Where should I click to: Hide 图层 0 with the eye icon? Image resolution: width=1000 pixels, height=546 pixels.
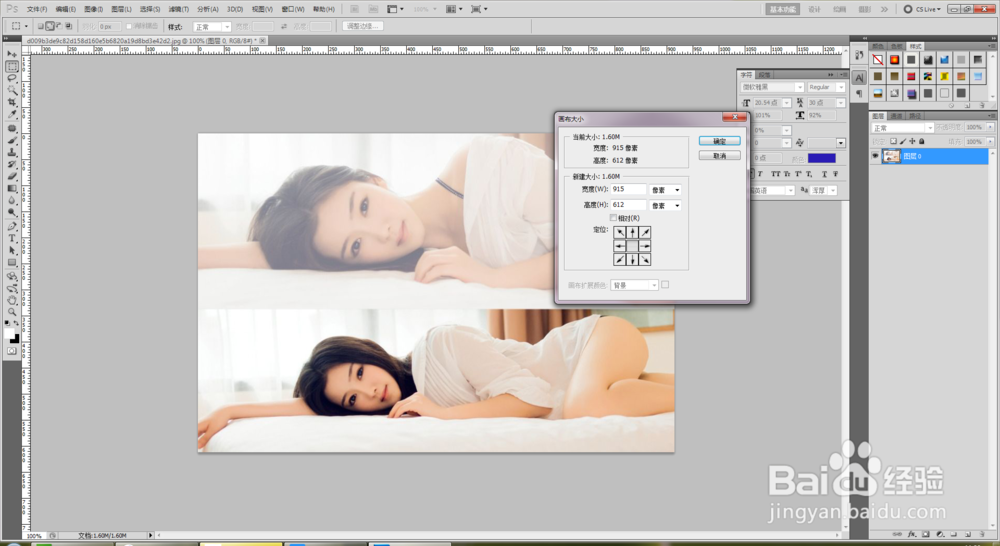click(x=876, y=156)
